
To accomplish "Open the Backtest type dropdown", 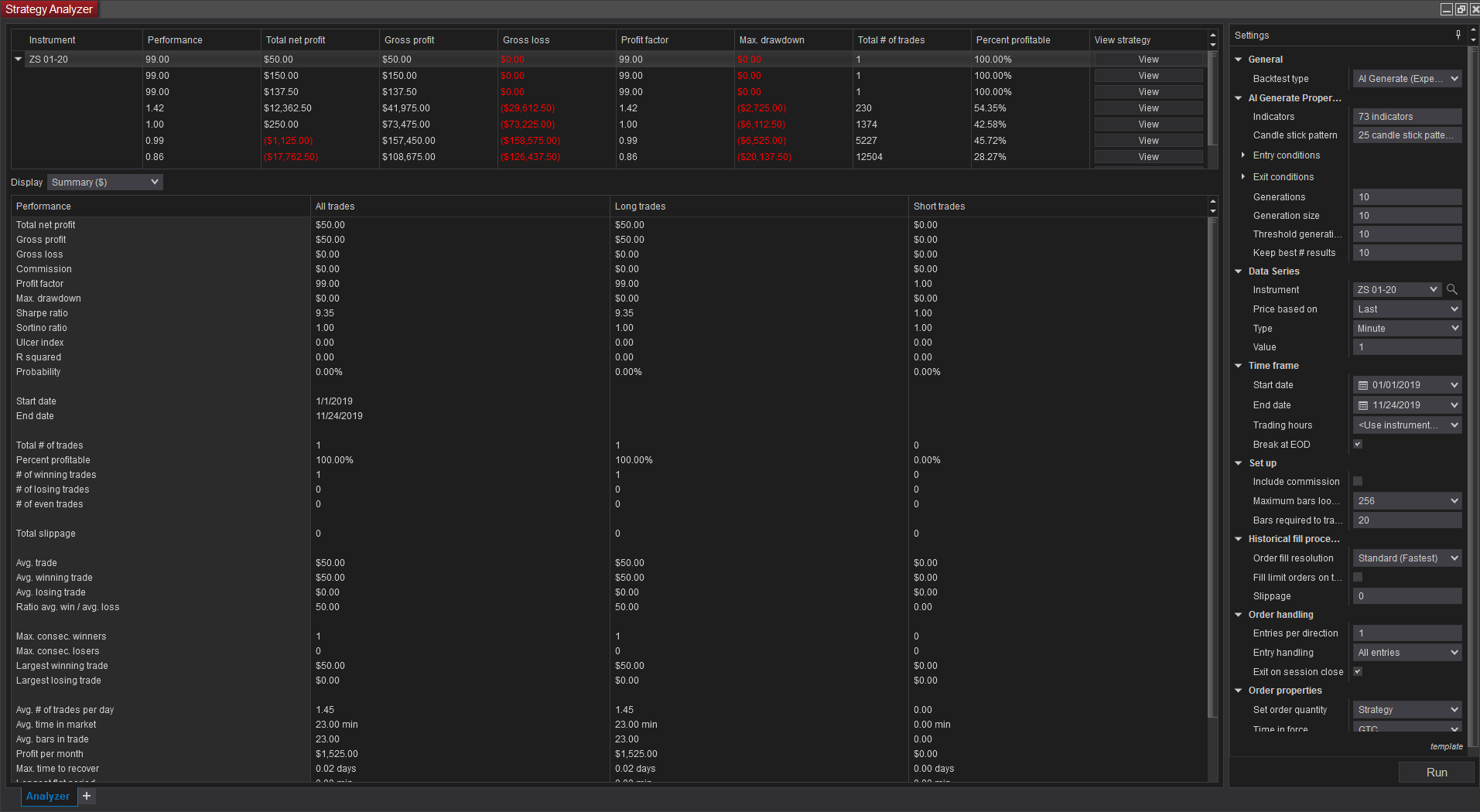I will pos(1407,79).
